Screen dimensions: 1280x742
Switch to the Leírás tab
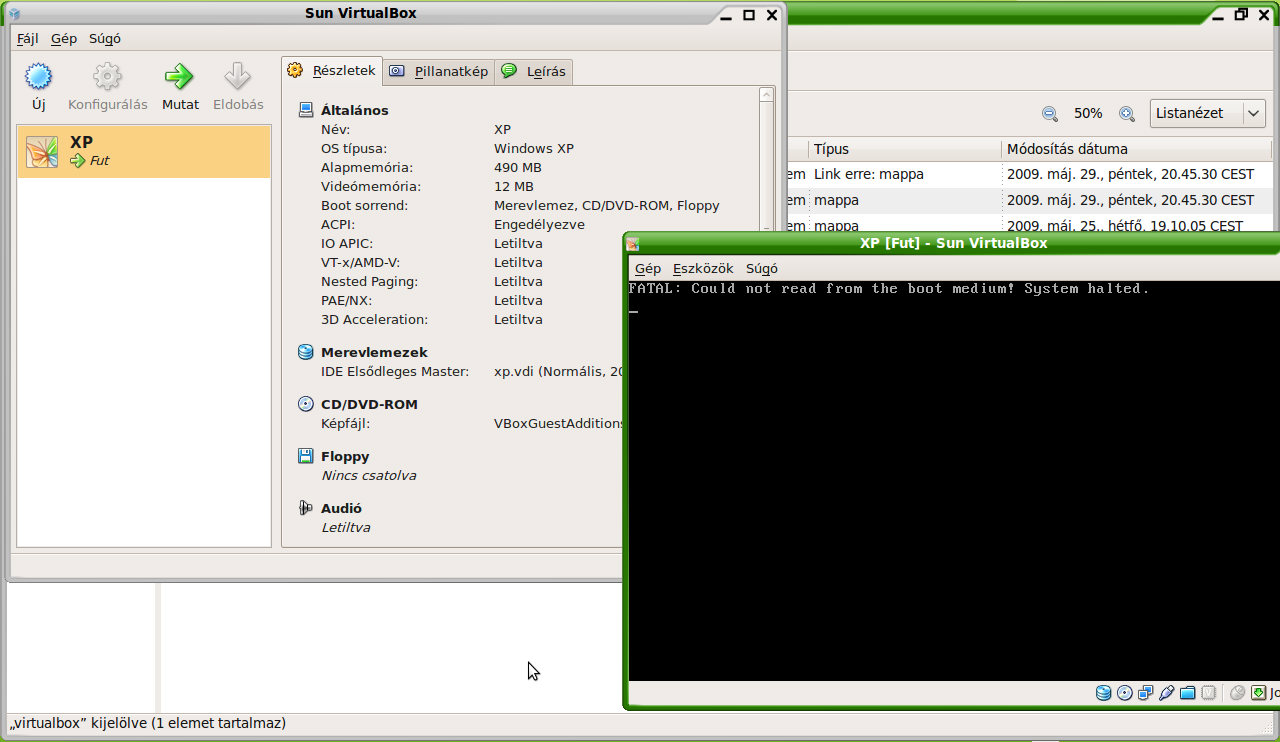point(534,71)
